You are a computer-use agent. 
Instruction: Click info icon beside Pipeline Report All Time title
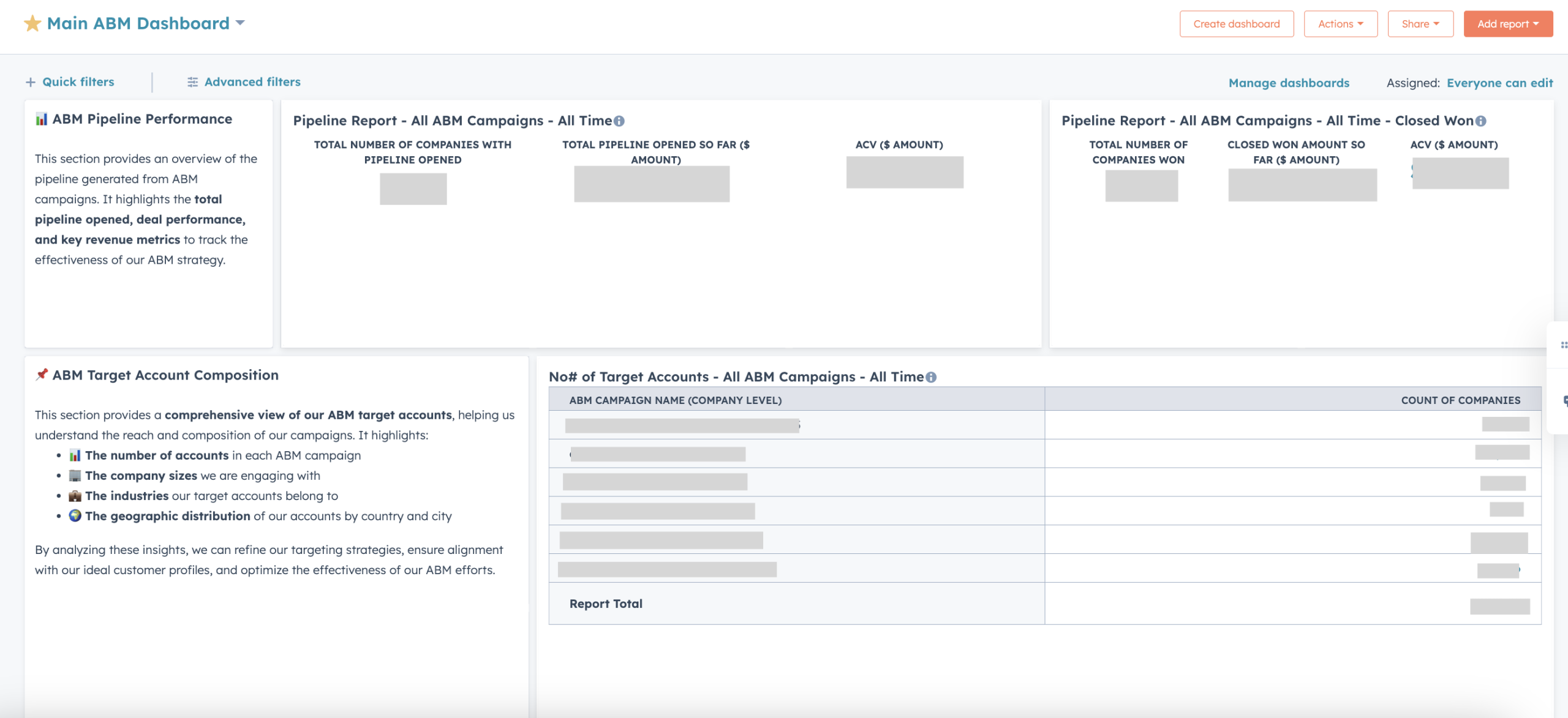[x=619, y=121]
